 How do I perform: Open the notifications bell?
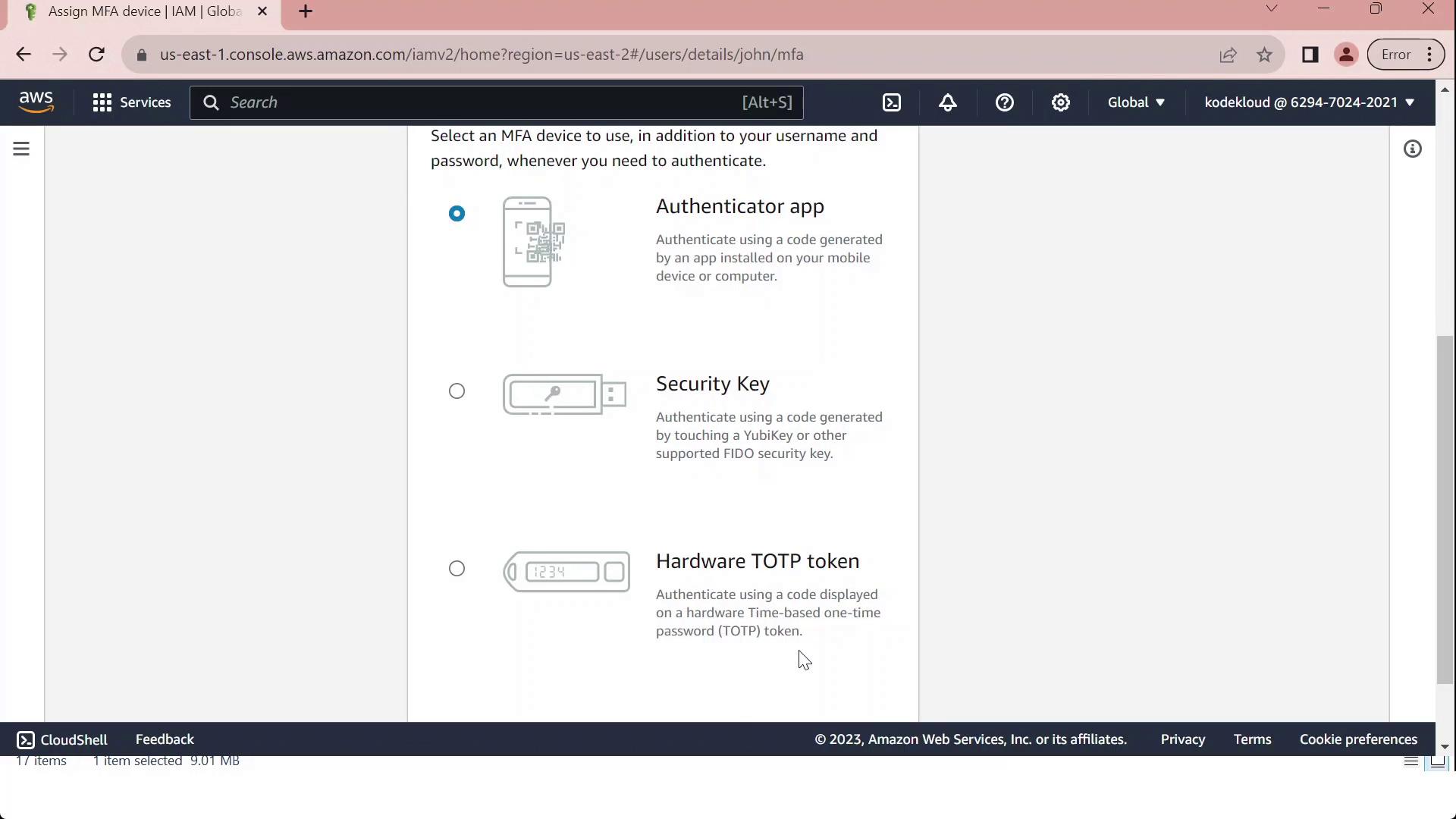[948, 102]
